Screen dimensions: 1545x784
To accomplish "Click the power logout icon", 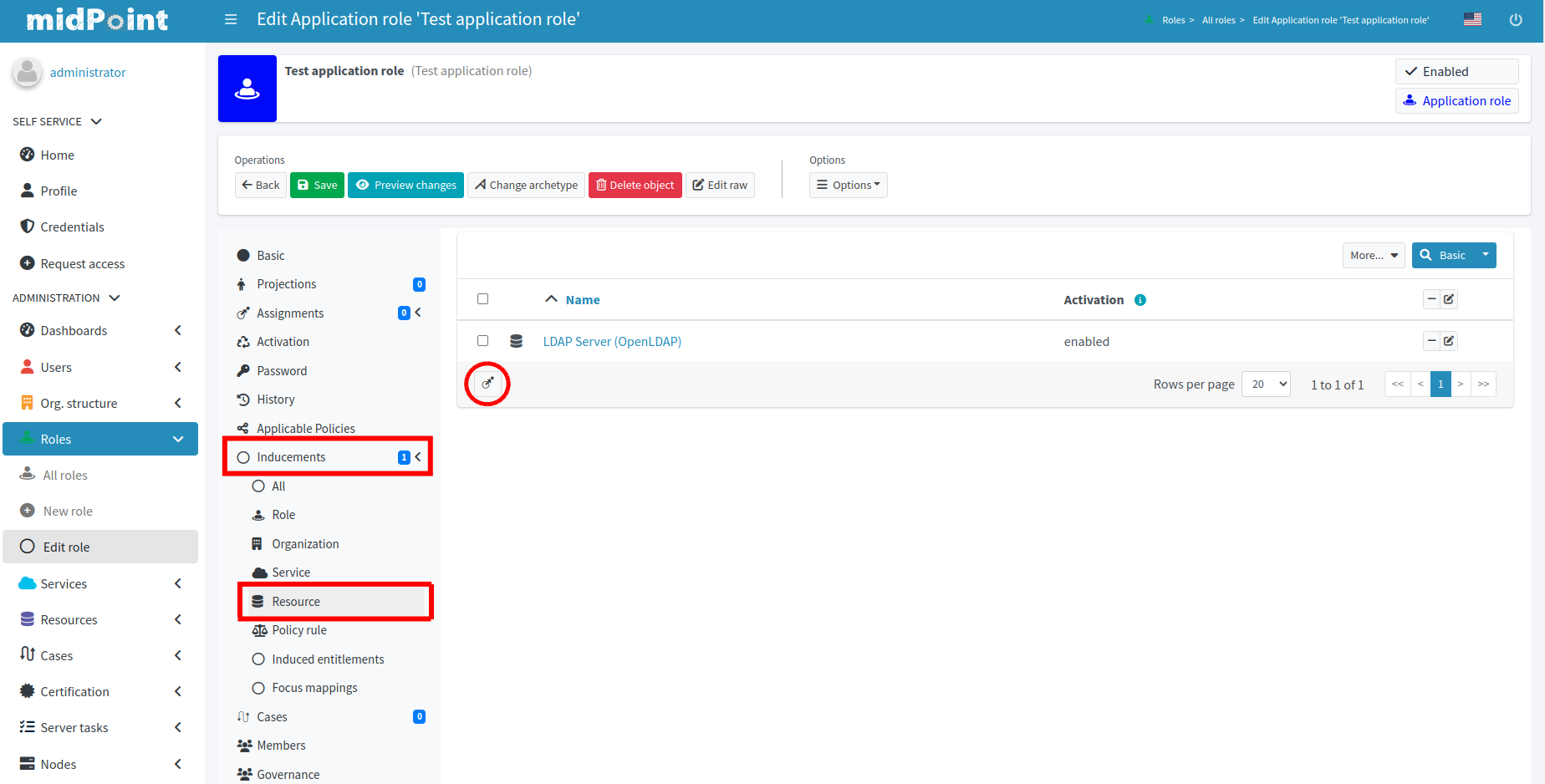I will tap(1515, 20).
